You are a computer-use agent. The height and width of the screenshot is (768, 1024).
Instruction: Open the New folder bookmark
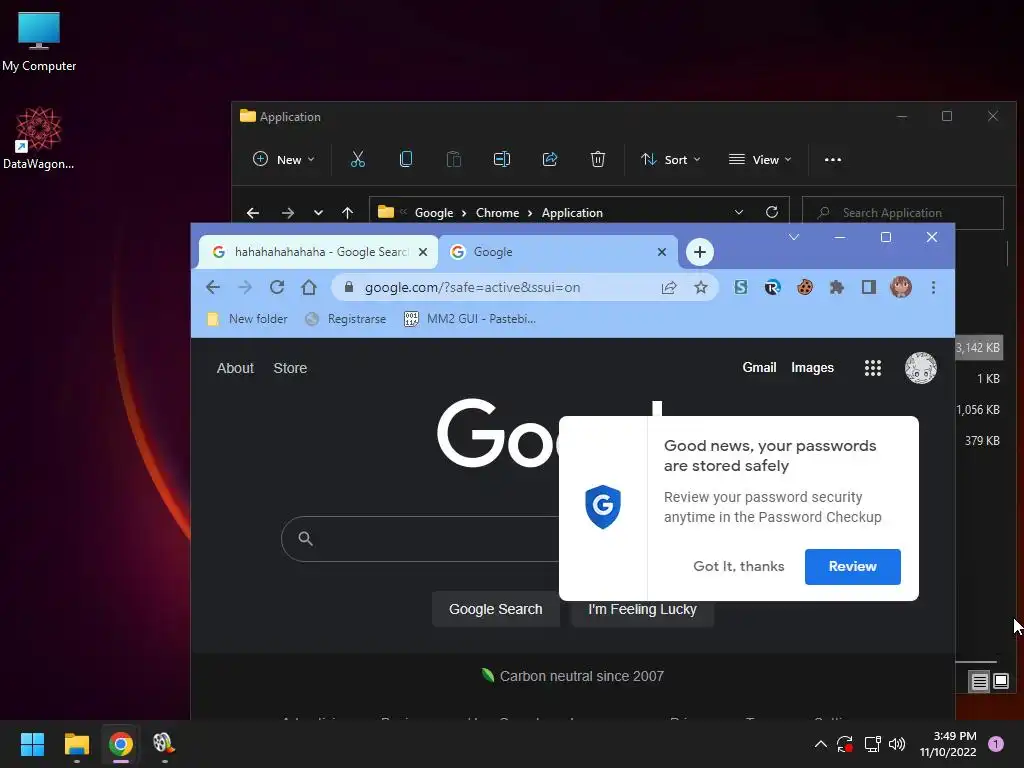247,319
